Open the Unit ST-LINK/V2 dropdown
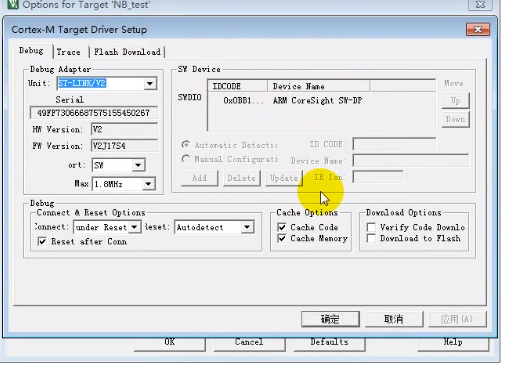 [x=150, y=83]
